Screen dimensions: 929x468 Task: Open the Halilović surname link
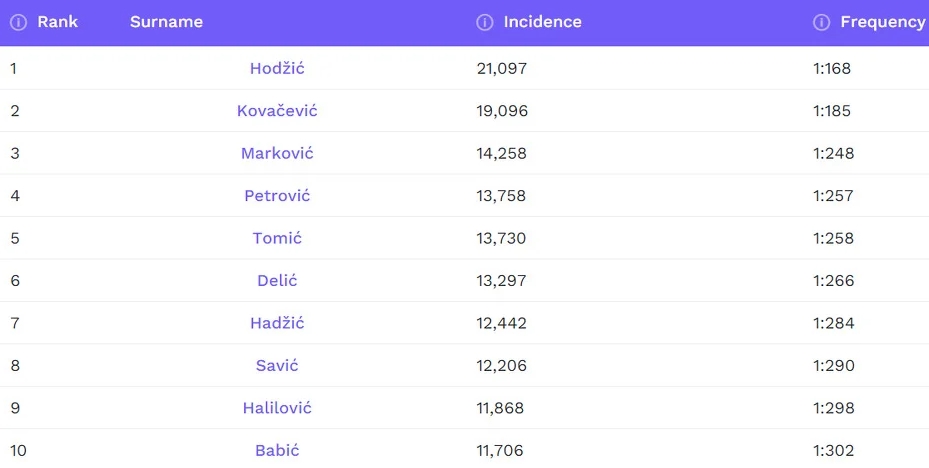point(277,408)
